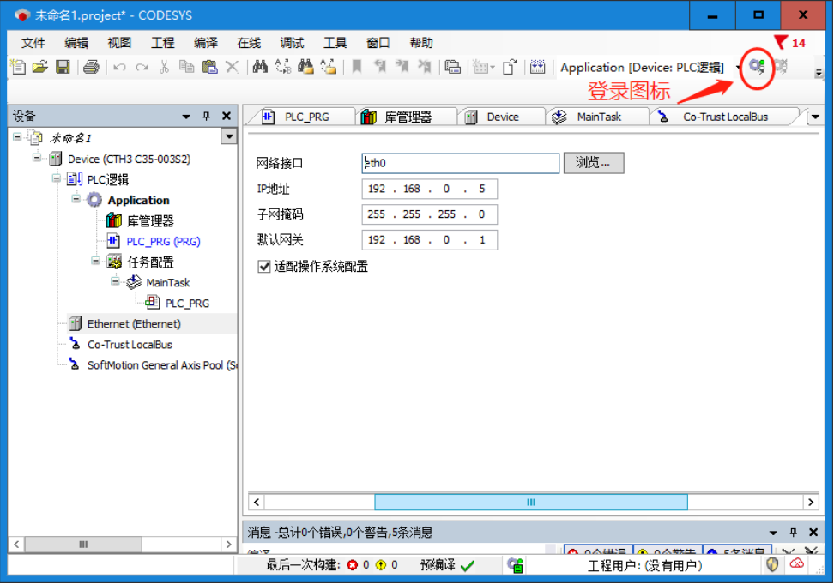Click the Logout icon beside login
The width and height of the screenshot is (834, 584).
pyautogui.click(x=781, y=67)
